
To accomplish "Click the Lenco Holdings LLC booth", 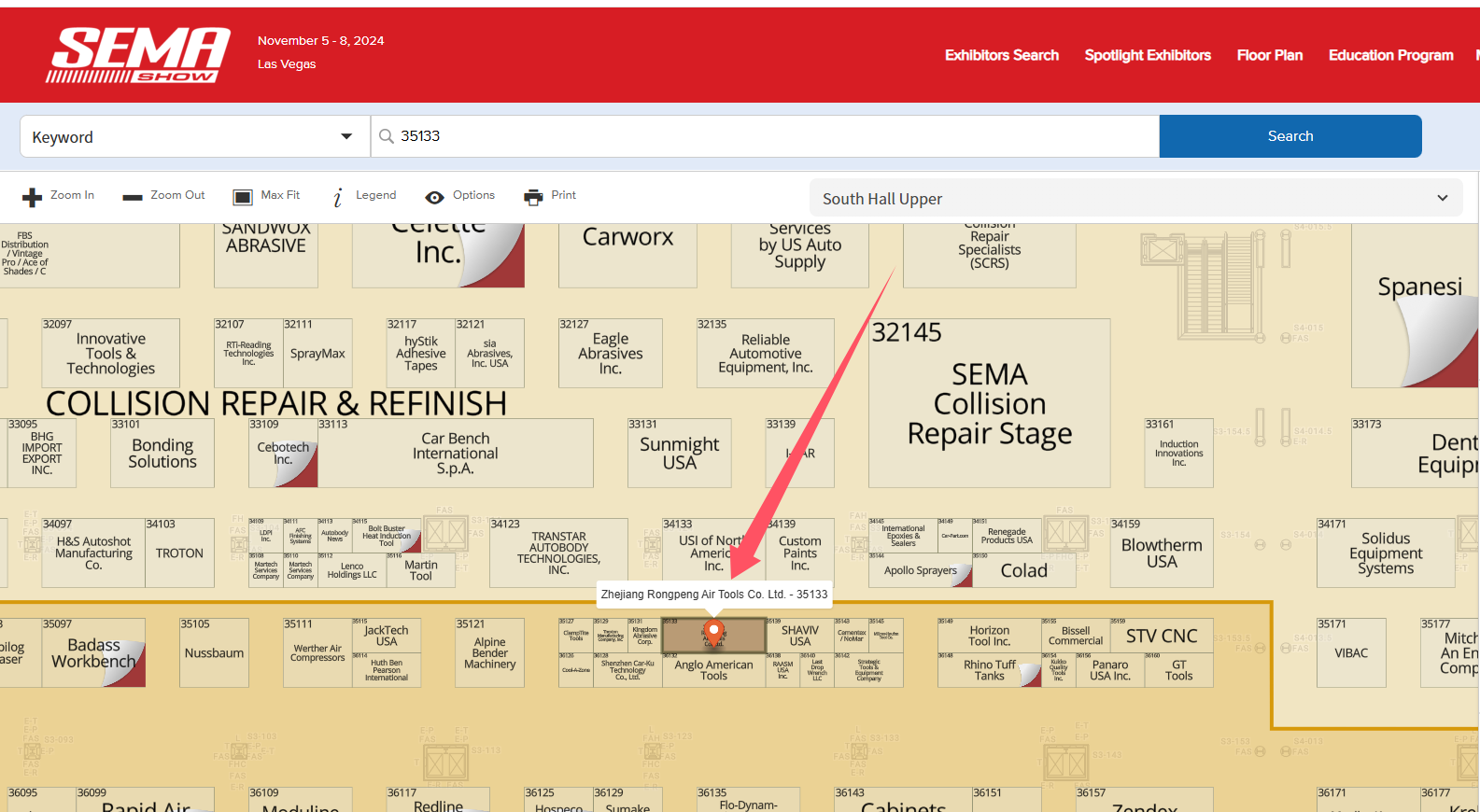I will click(352, 570).
